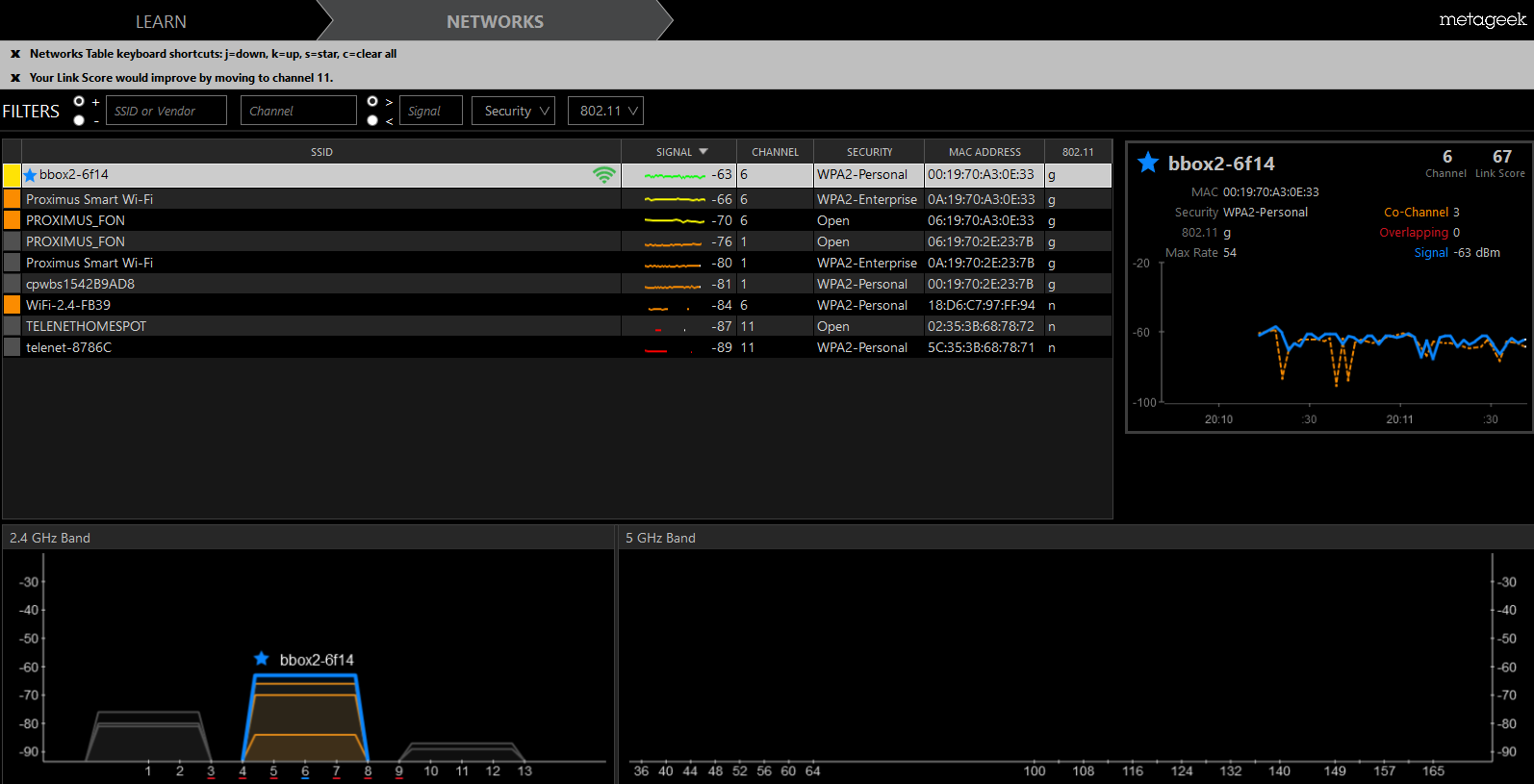Dismiss the Link Score channel 11 tip

tap(15, 78)
